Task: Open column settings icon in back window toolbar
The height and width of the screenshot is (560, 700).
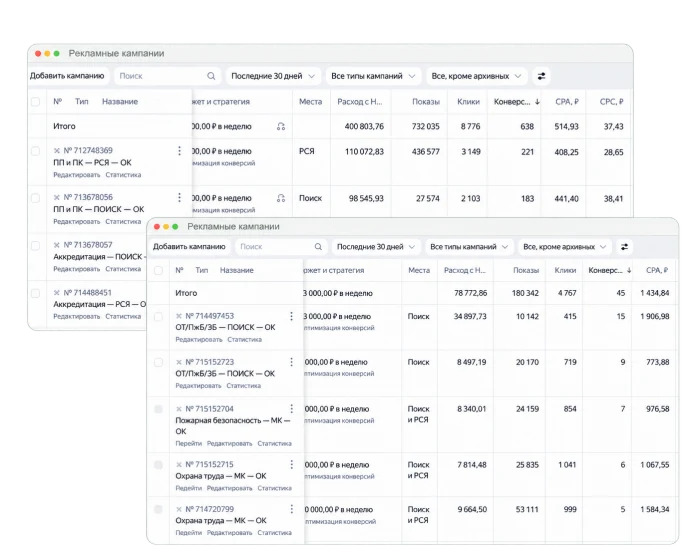Action: [541, 76]
